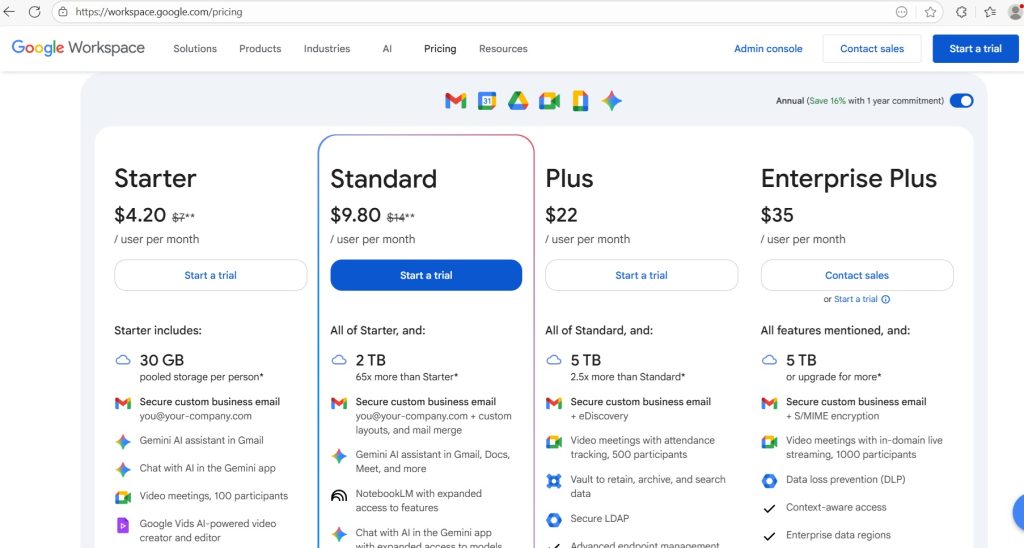Open browser extensions puzzle icon
This screenshot has height=548, width=1024.
961,12
